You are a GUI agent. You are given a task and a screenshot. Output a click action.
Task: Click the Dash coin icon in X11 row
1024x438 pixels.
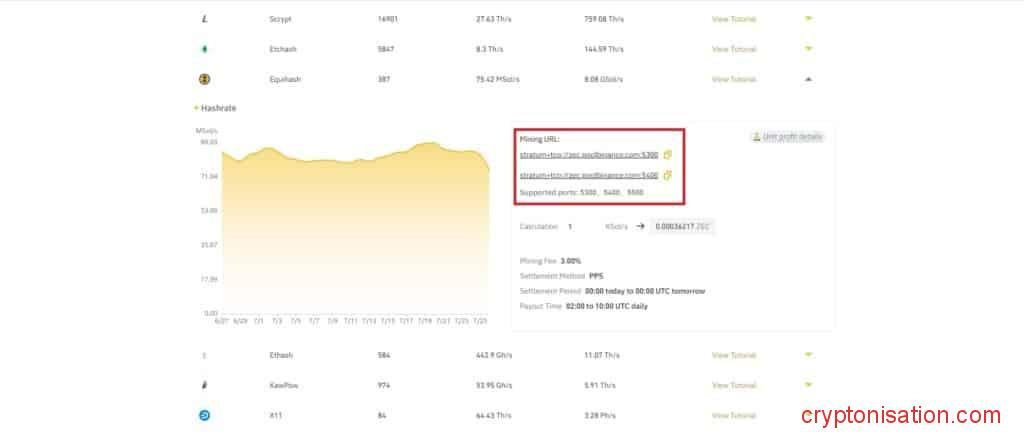[205, 415]
